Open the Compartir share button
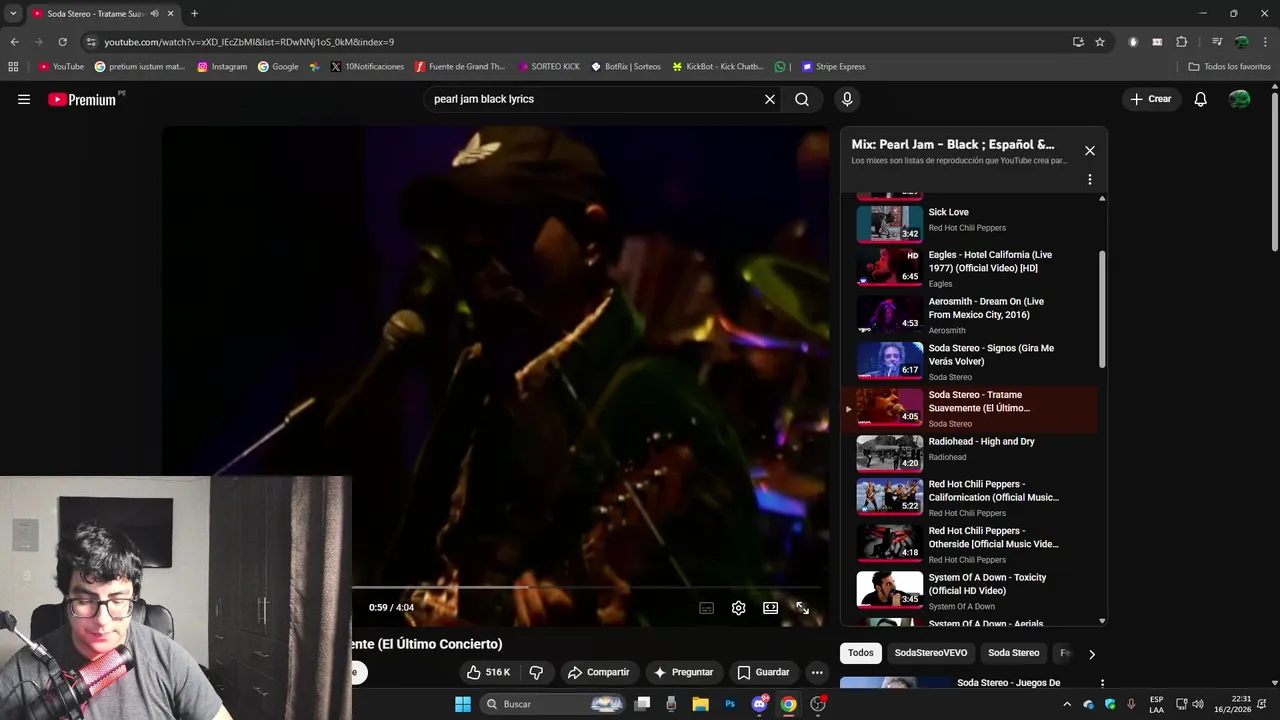The height and width of the screenshot is (720, 1280). (598, 672)
